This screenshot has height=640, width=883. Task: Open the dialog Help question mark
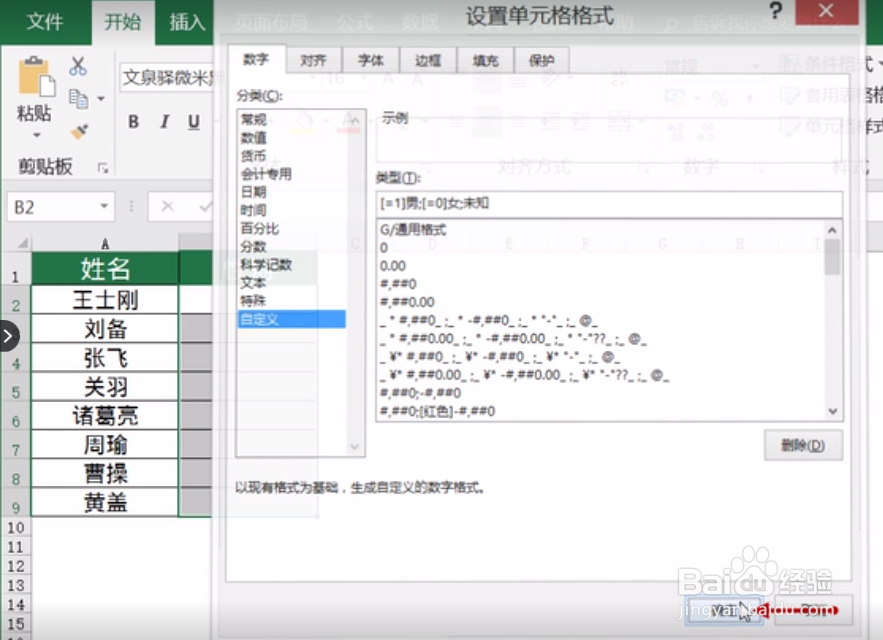click(777, 12)
